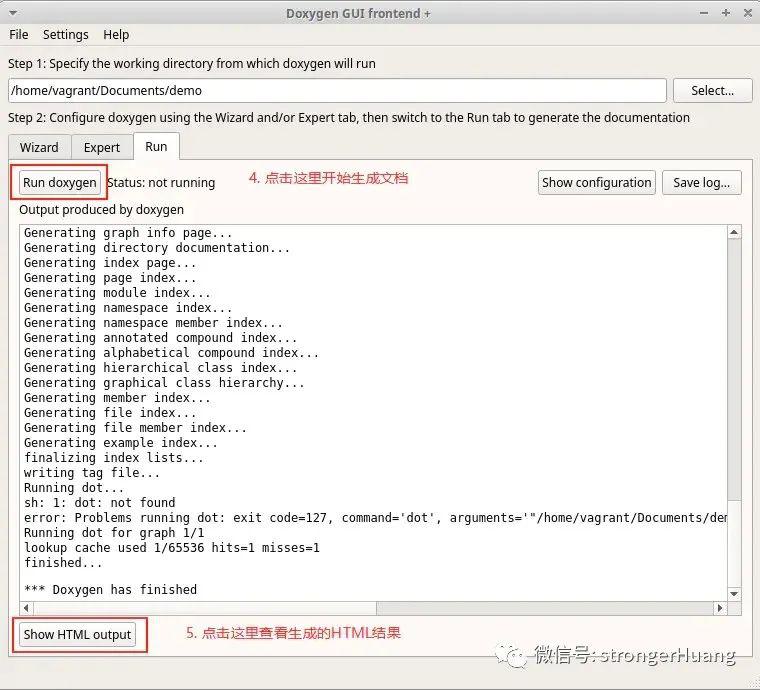Close the Doxygen GUI frontend window

(747, 13)
